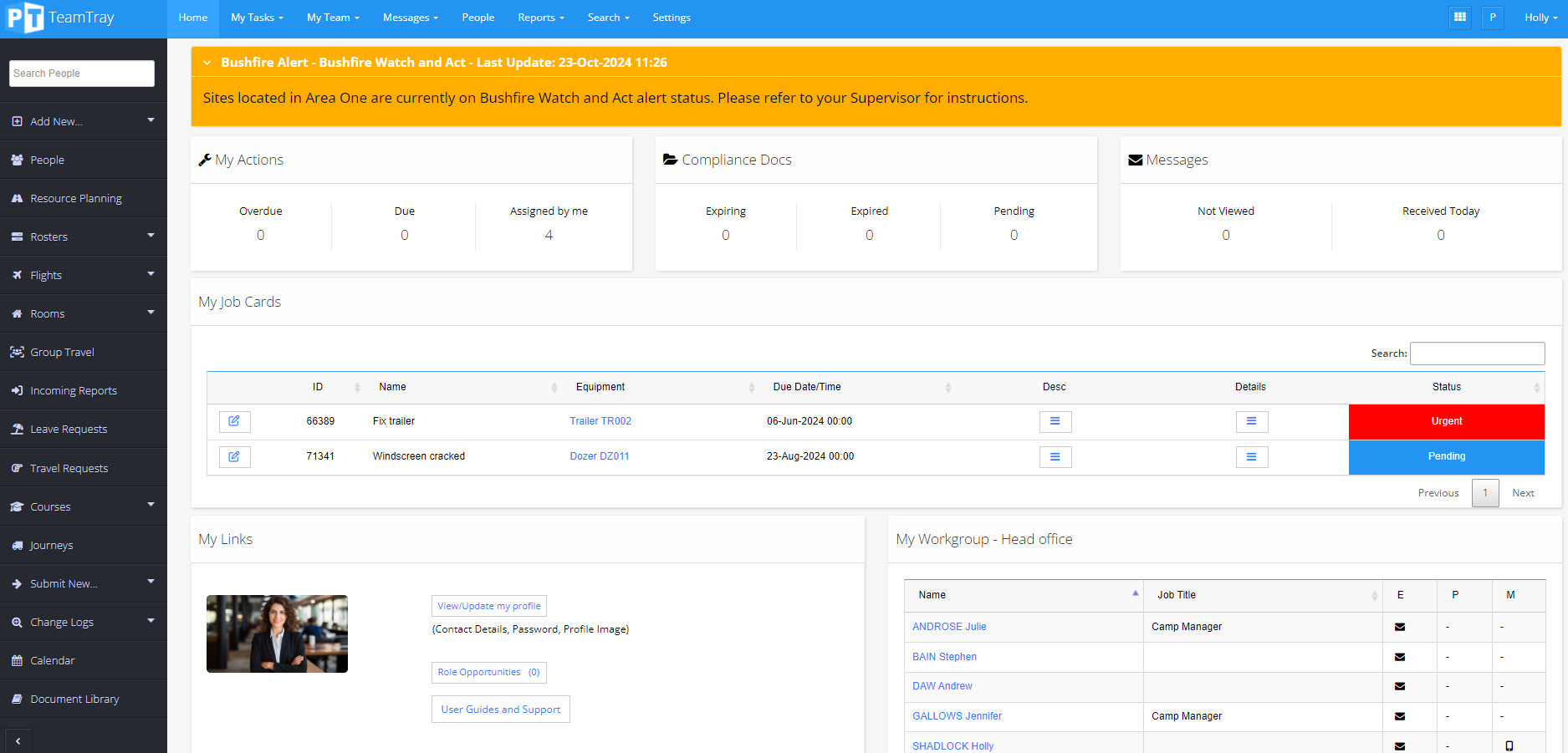Go to the Settings menu item

point(671,17)
